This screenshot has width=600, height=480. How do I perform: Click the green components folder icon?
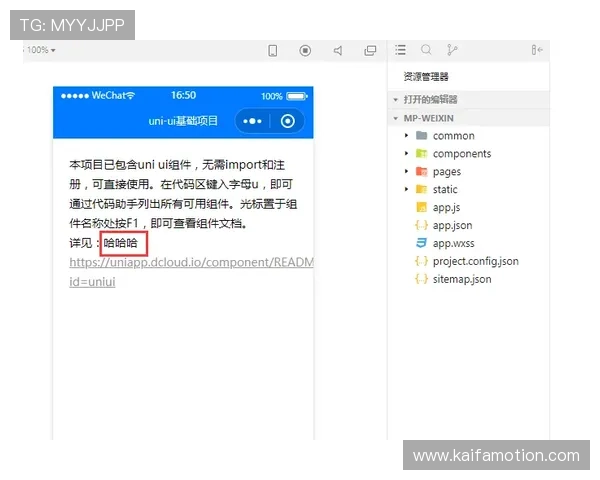[421, 153]
